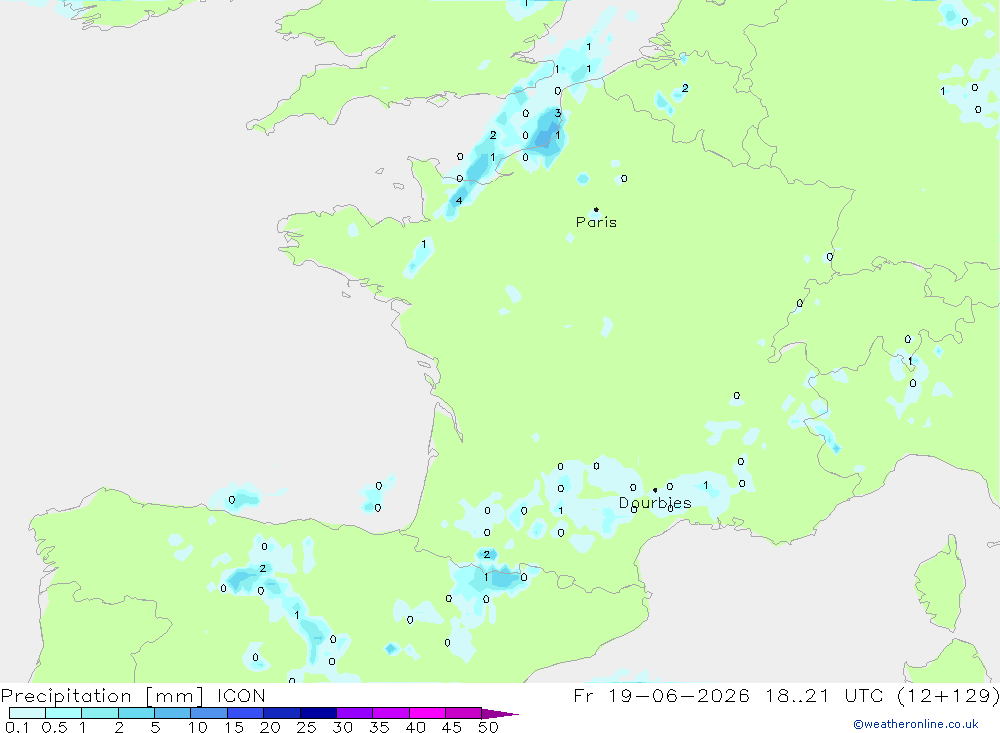Select the 5–10 mm legend color swatch
This screenshot has width=1000, height=733.
(x=173, y=713)
